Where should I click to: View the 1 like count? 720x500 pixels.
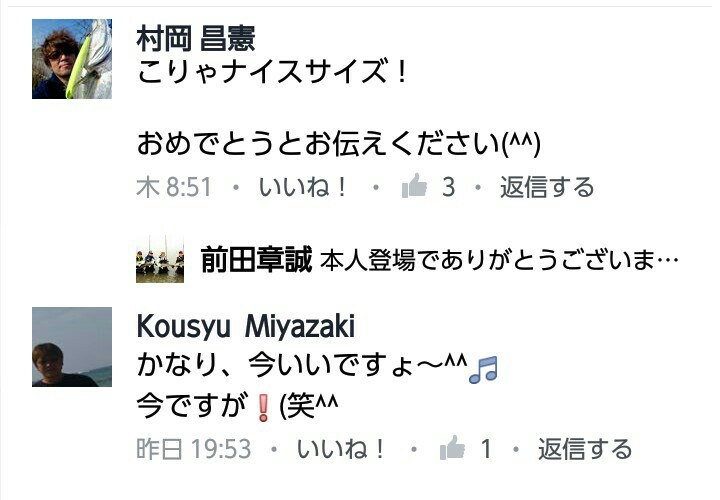tap(486, 449)
